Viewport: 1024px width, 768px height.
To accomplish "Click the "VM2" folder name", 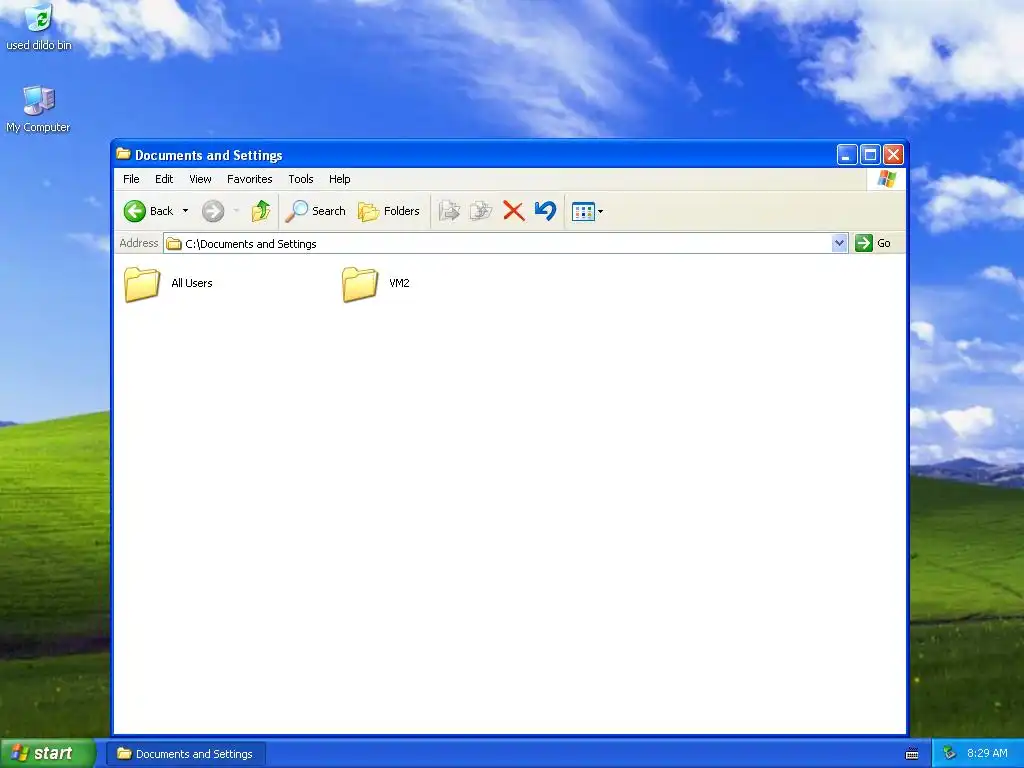I will tap(399, 283).
